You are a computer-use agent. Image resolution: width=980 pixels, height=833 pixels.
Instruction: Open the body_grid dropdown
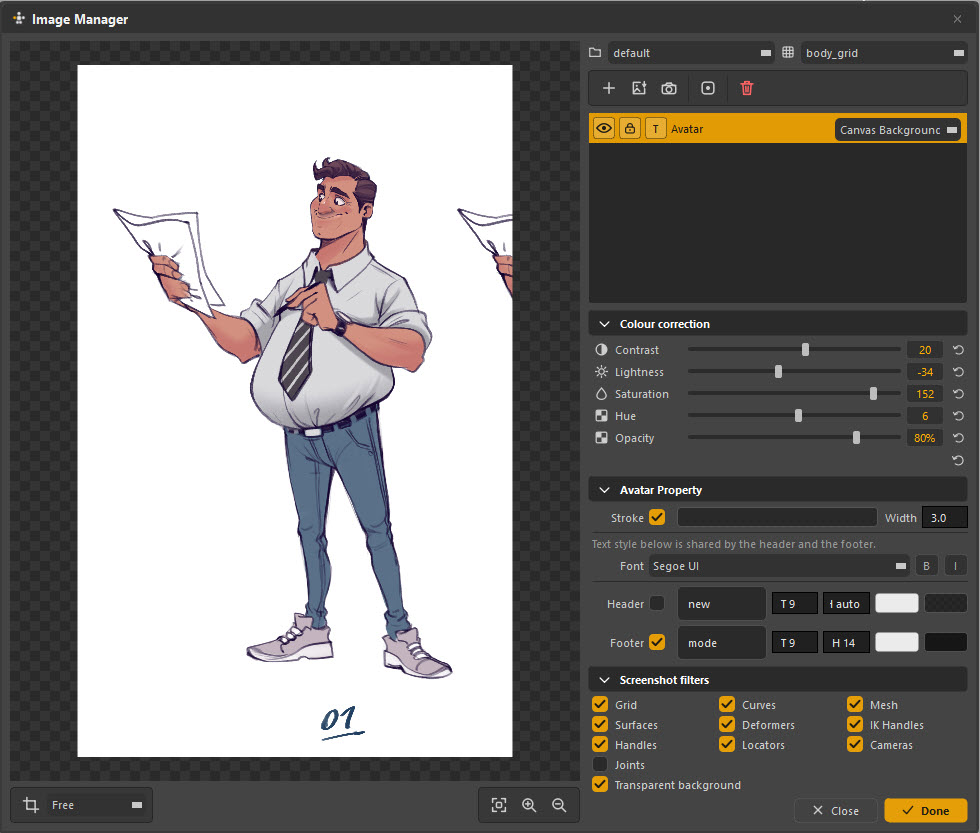click(x=884, y=53)
